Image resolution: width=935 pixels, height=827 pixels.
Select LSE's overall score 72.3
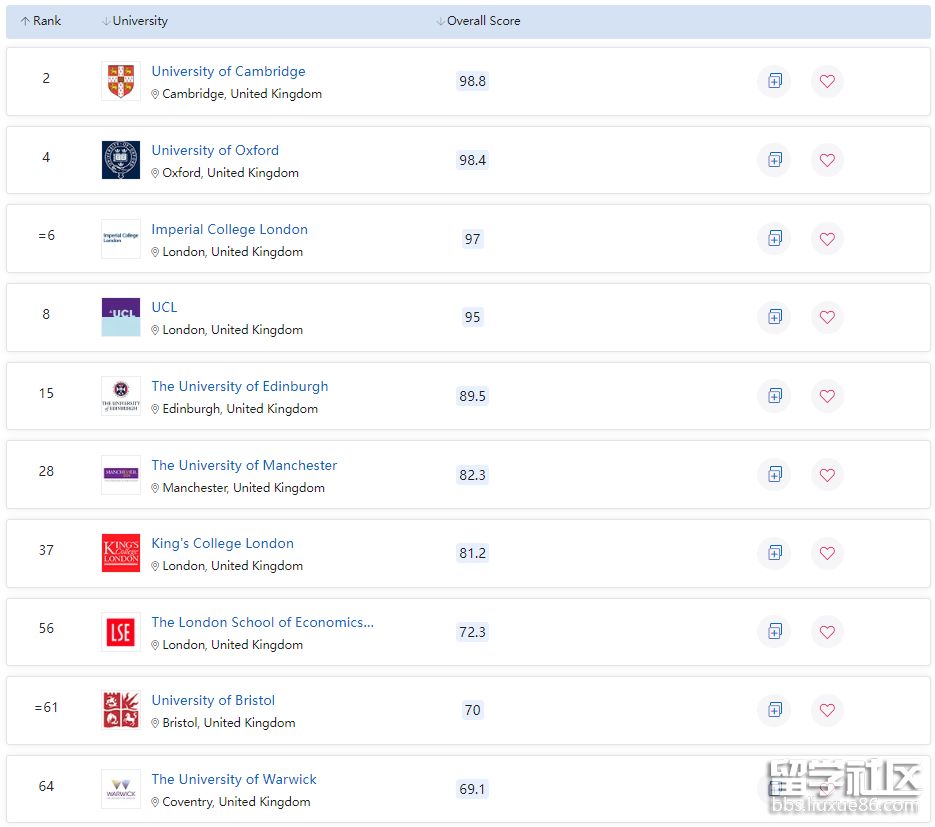(x=472, y=632)
